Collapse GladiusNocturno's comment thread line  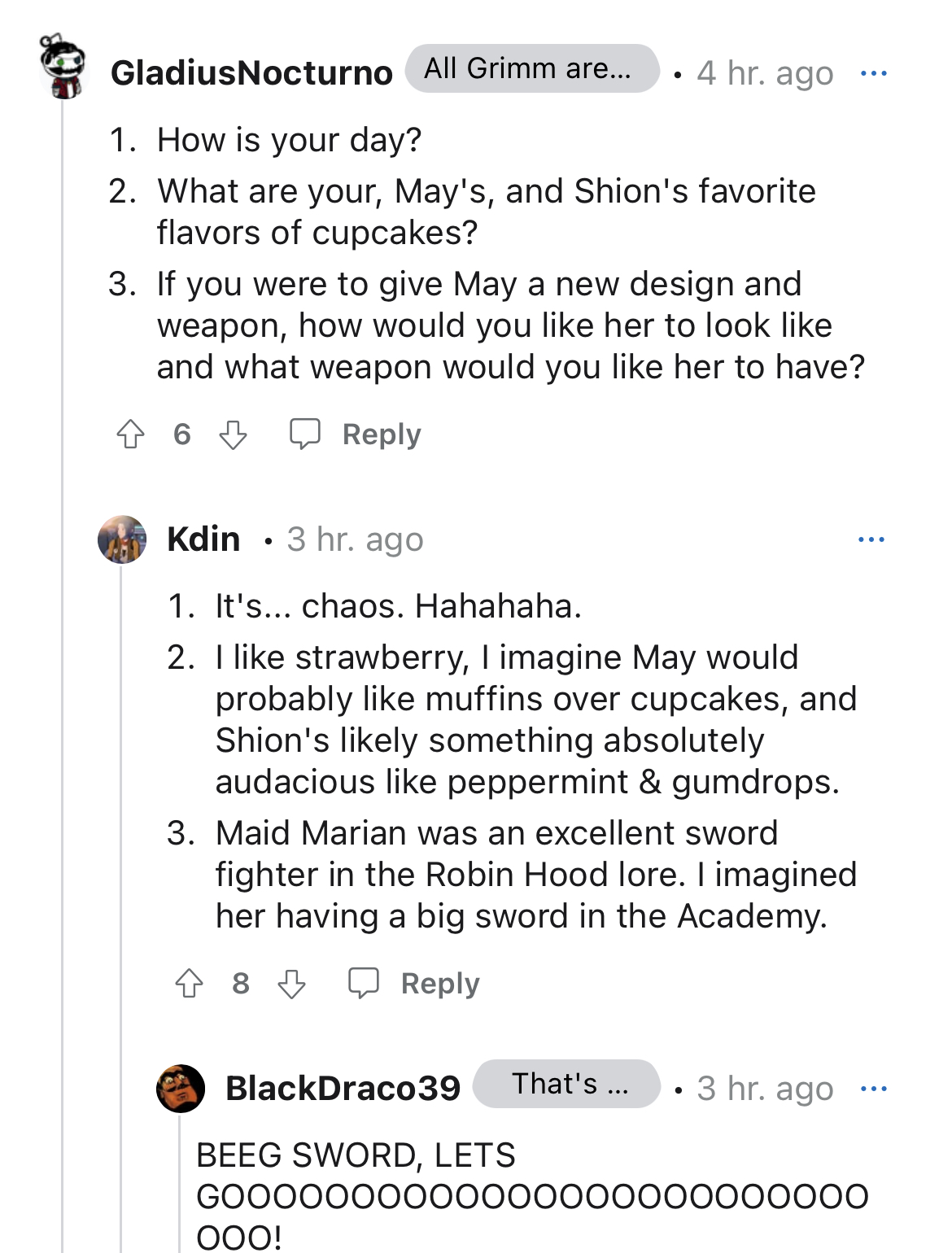click(63, 675)
